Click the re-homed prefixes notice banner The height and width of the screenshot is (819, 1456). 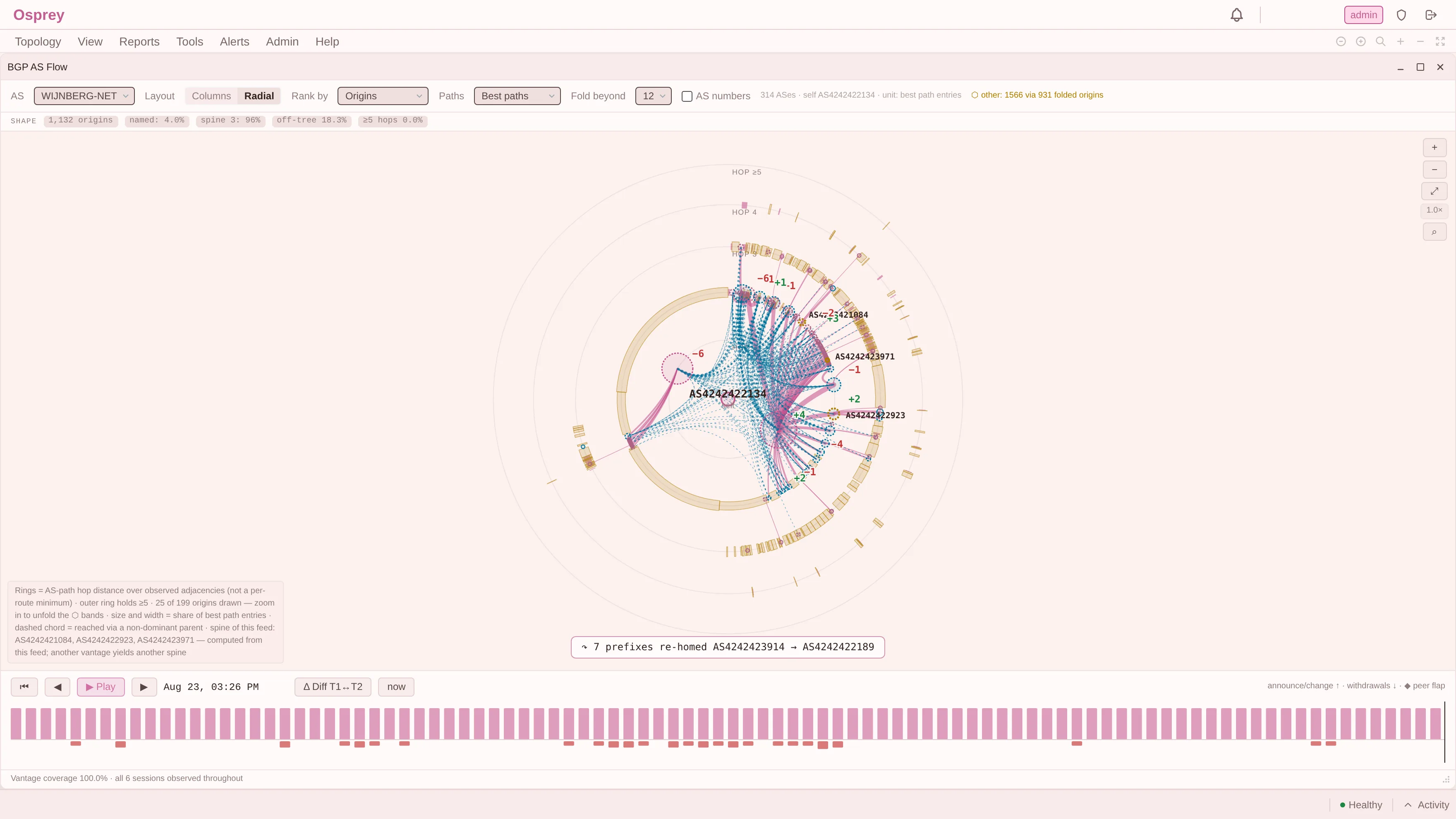pos(728,647)
